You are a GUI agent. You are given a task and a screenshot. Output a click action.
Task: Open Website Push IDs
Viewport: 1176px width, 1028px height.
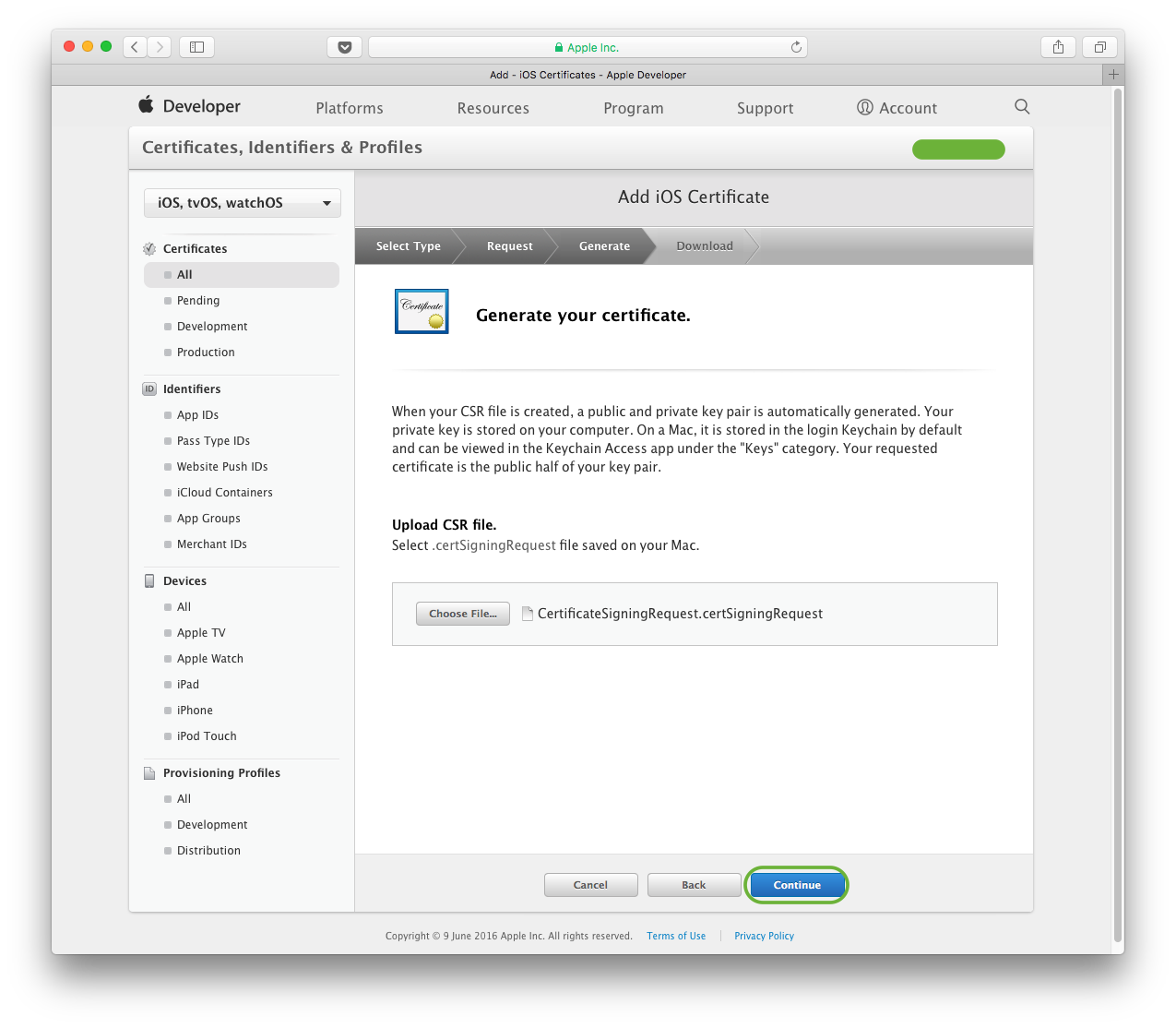tap(222, 467)
